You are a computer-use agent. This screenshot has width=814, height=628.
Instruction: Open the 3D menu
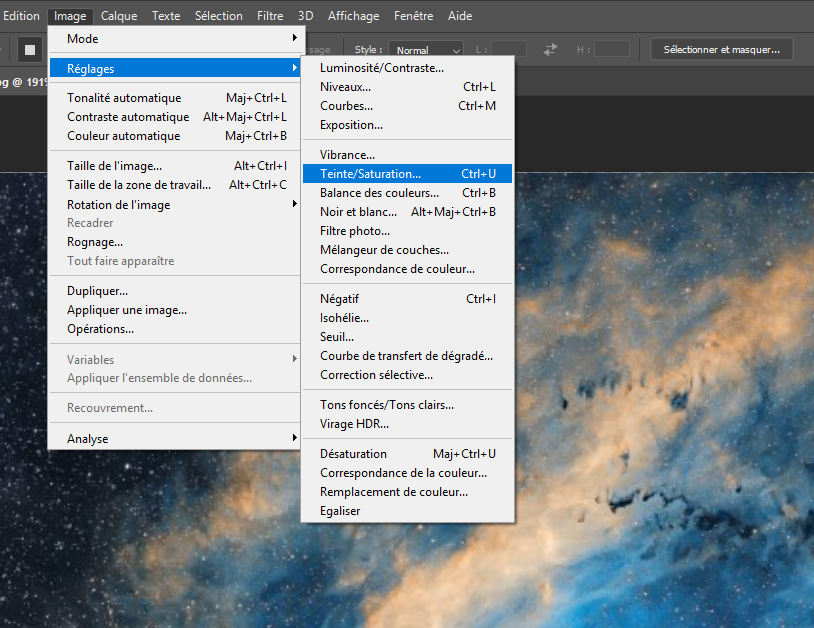coord(305,16)
